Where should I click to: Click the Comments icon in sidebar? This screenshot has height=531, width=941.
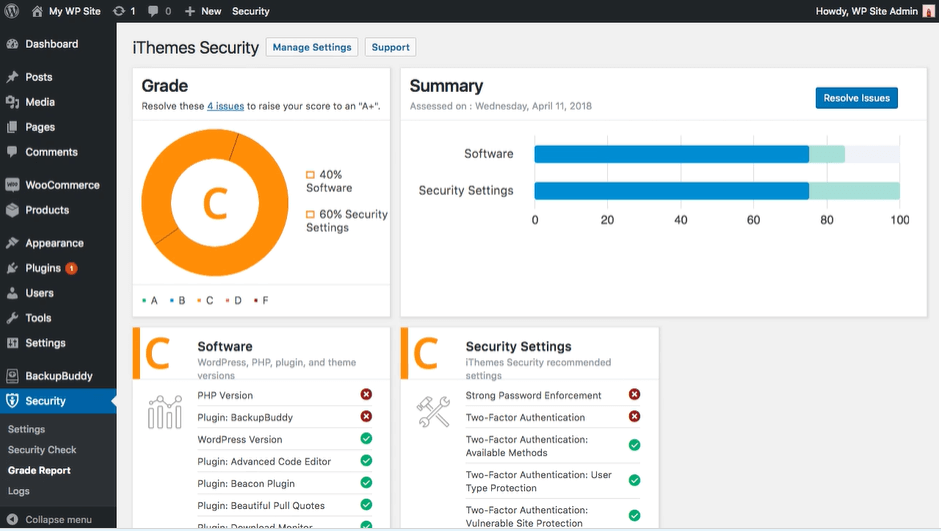pyautogui.click(x=12, y=152)
